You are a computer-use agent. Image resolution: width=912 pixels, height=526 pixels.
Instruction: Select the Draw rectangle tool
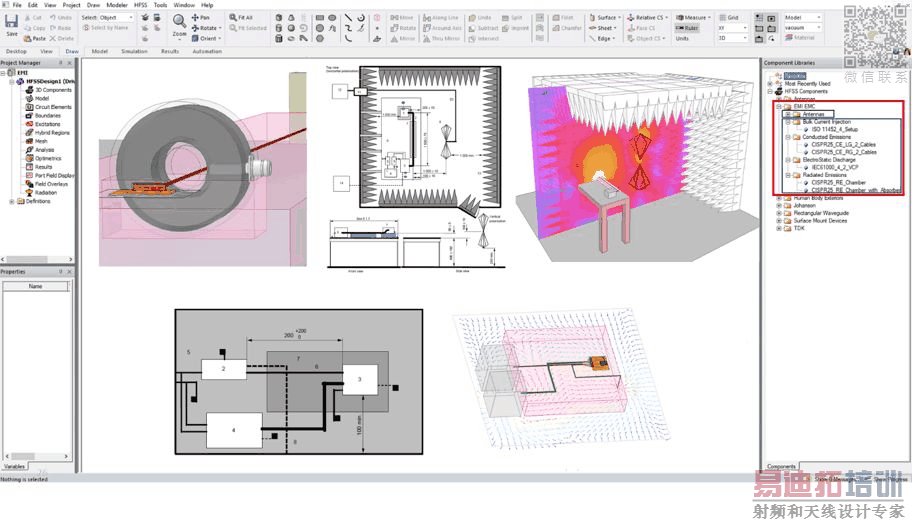tap(320, 17)
